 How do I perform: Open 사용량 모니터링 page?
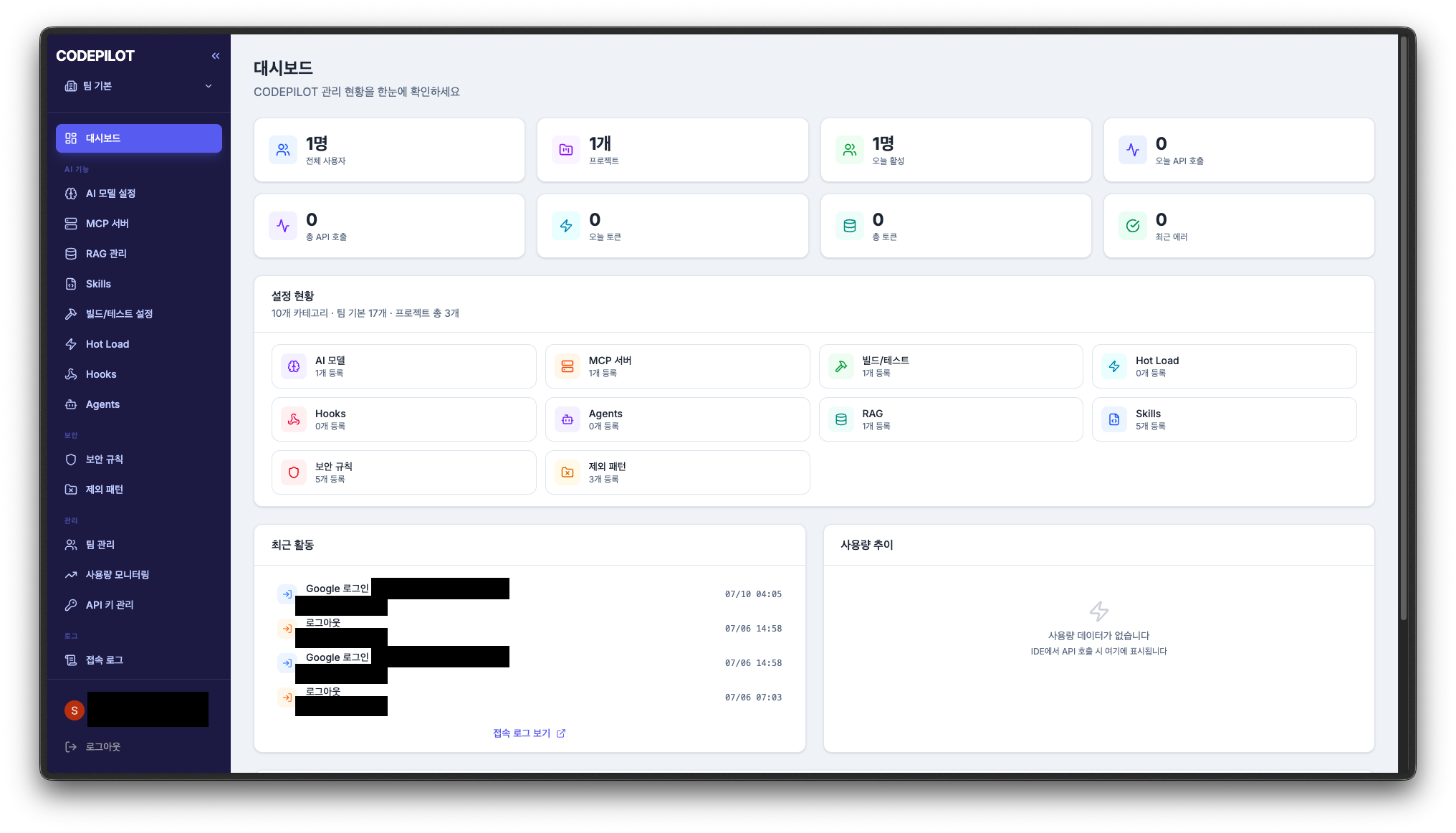pos(139,575)
